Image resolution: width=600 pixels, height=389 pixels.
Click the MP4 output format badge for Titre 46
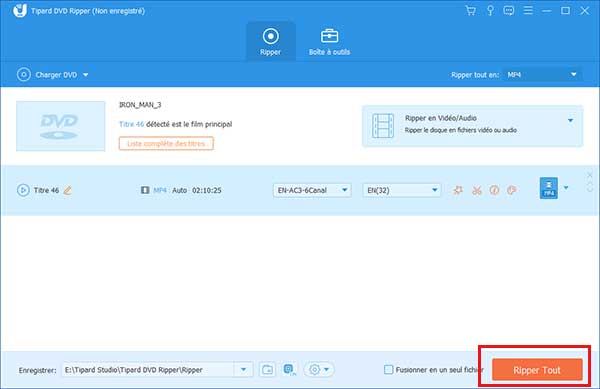[x=548, y=188]
